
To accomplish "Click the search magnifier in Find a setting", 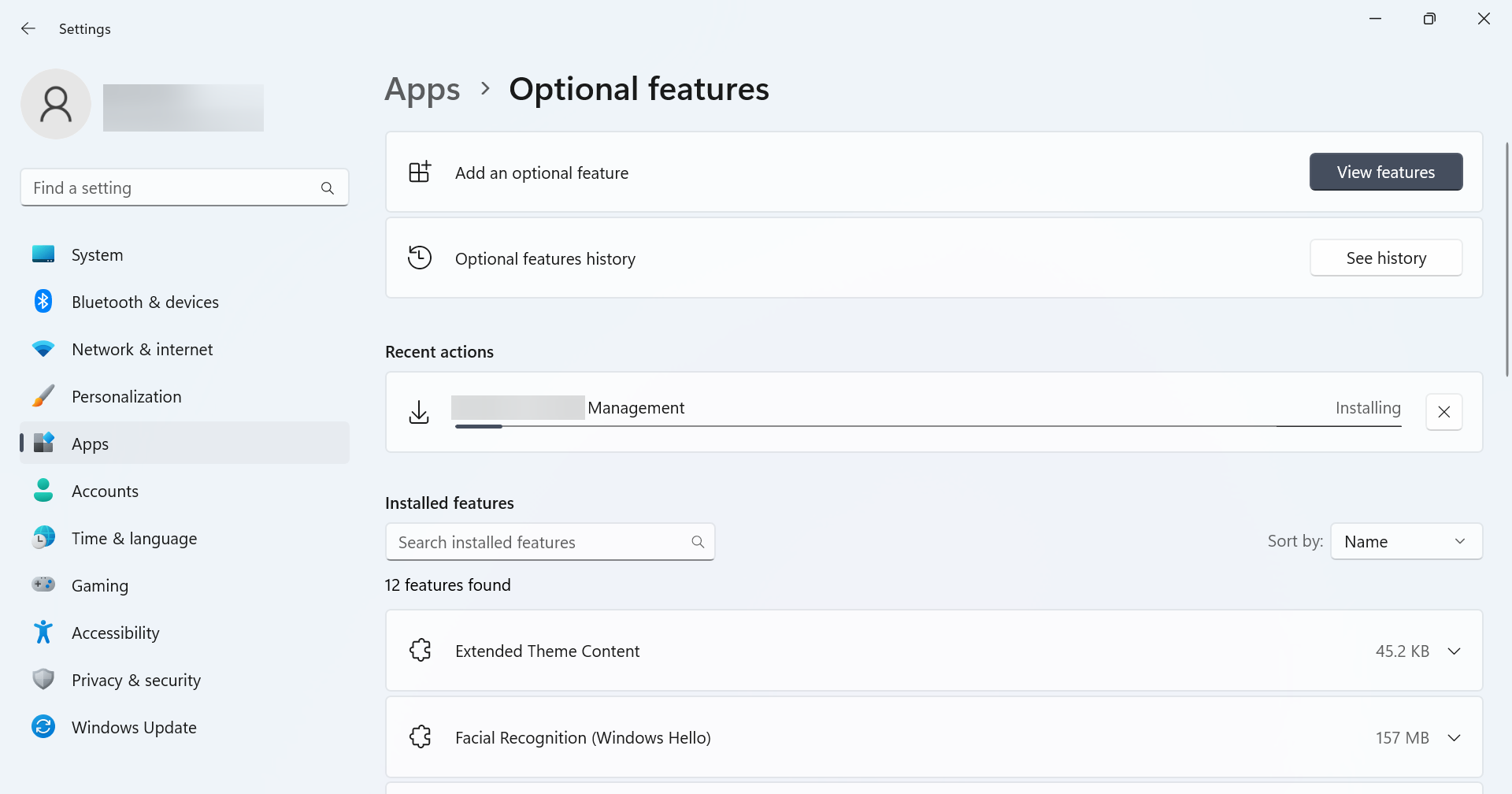I will tap(328, 188).
